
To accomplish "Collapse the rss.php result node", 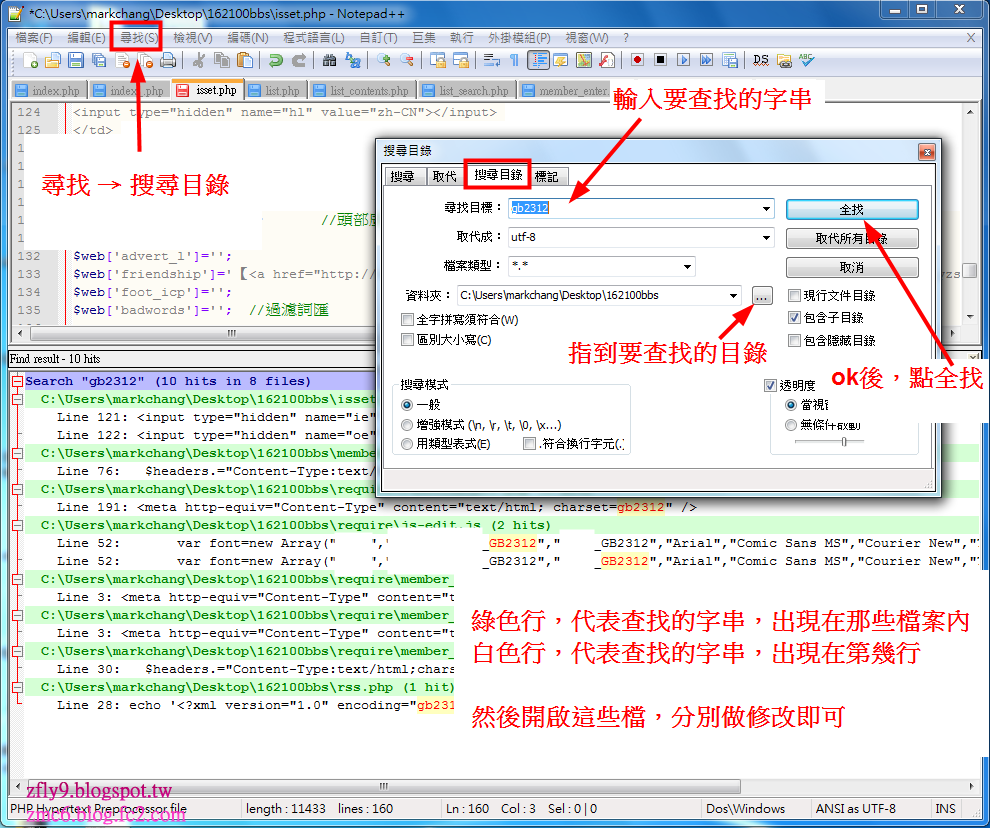I will click(18, 687).
